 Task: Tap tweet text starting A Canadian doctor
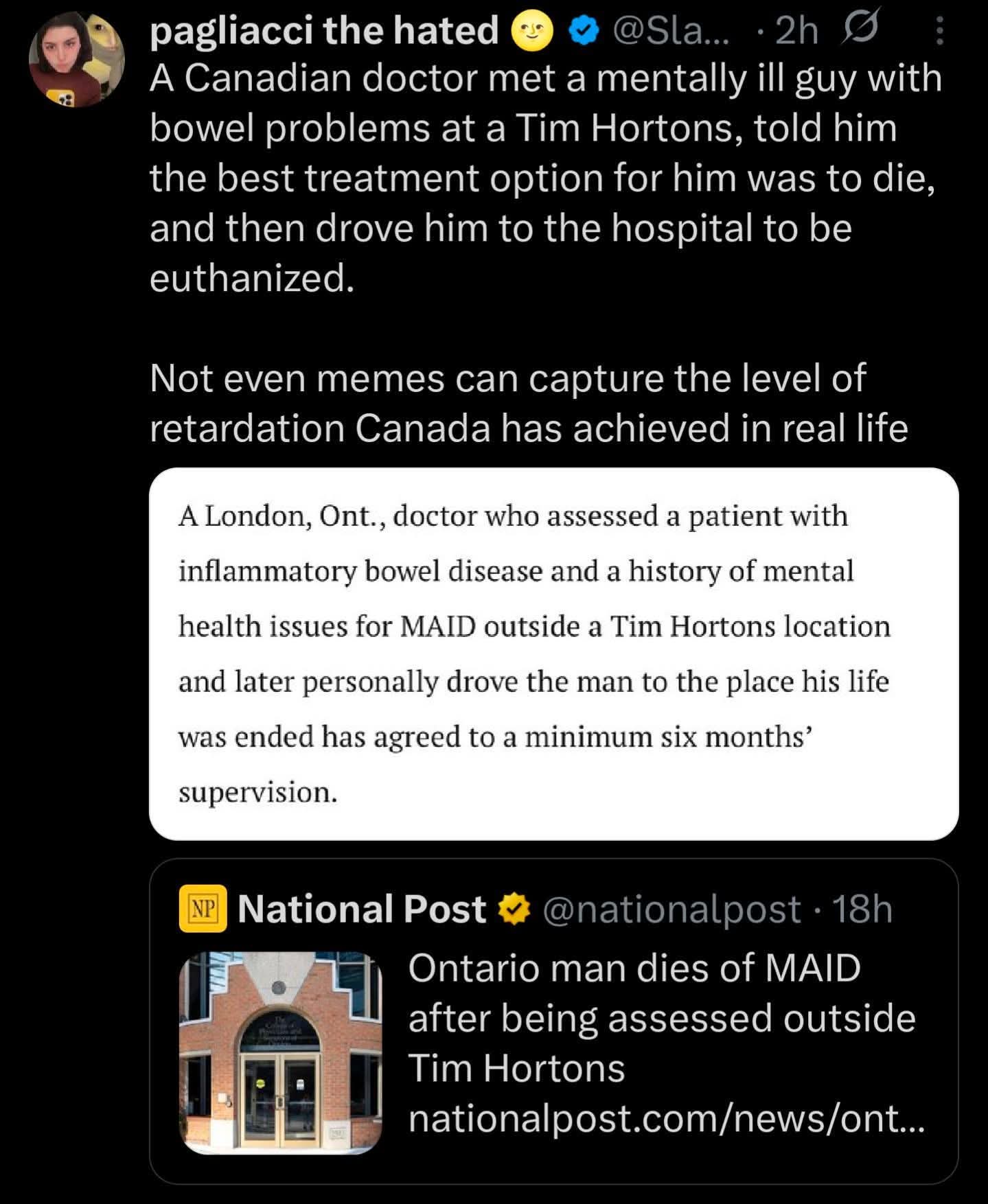pyautogui.click(x=546, y=178)
